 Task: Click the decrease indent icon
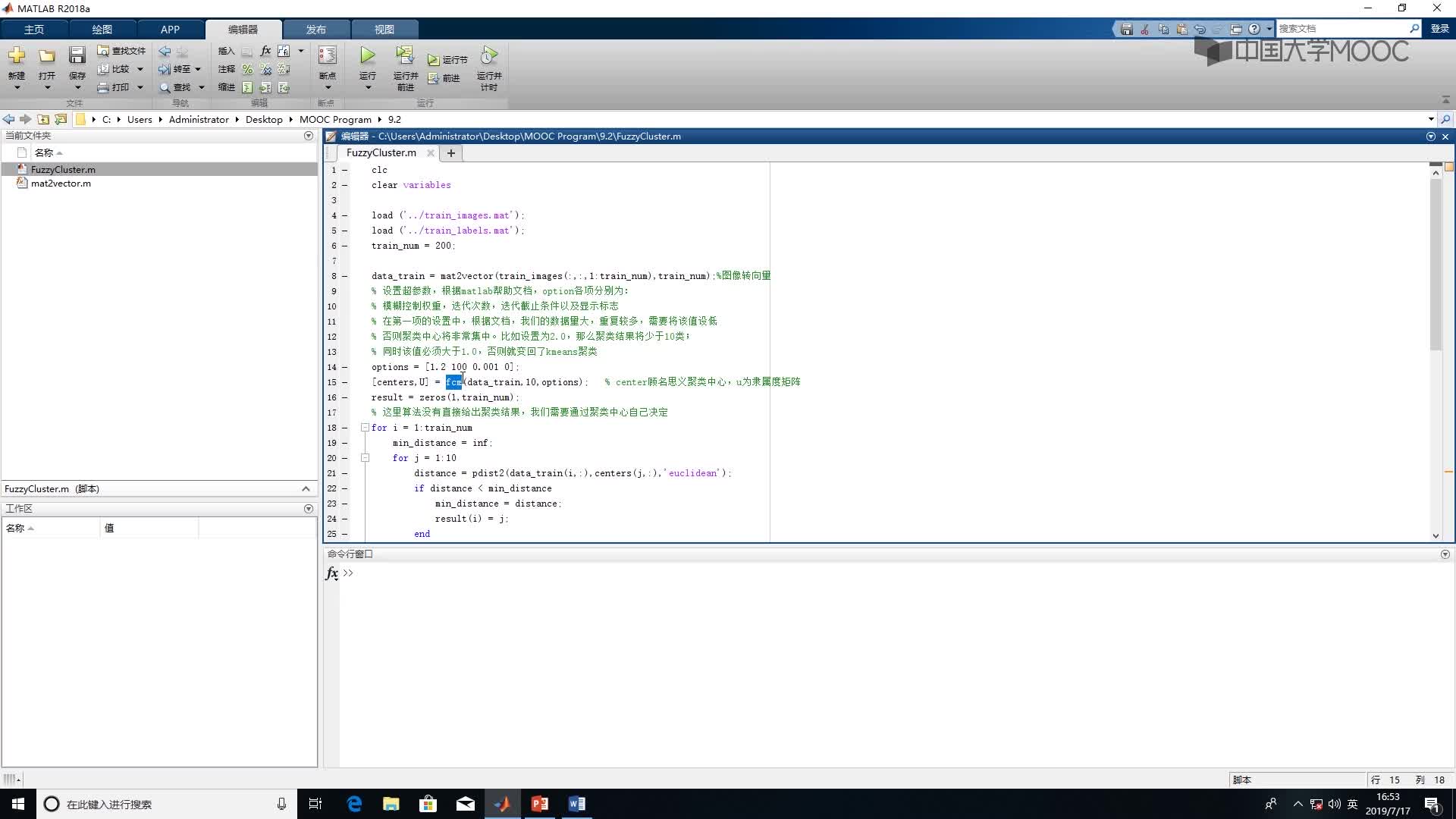[284, 87]
